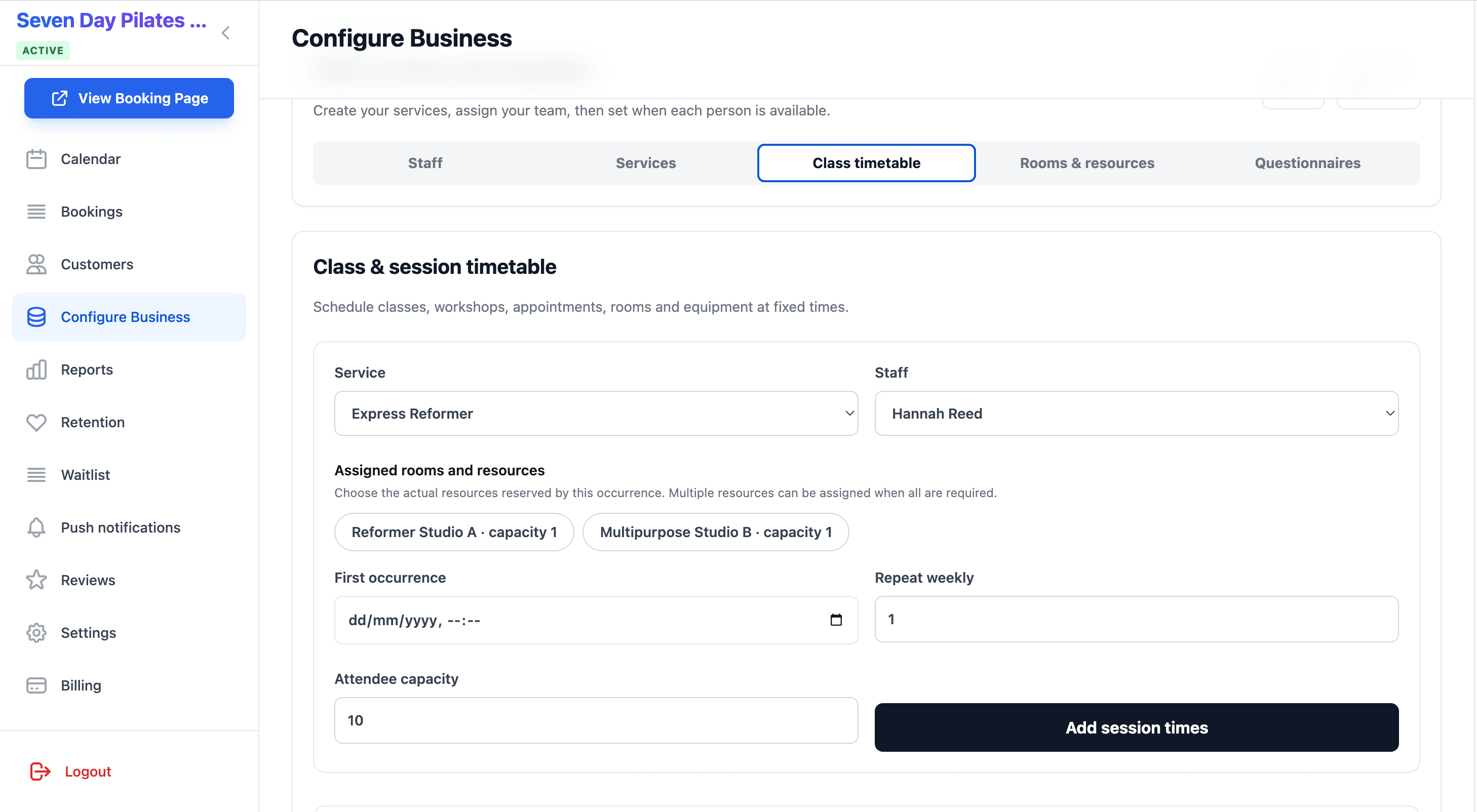The image size is (1477, 812).
Task: Click the Repeat weekly number field
Action: (x=1136, y=619)
